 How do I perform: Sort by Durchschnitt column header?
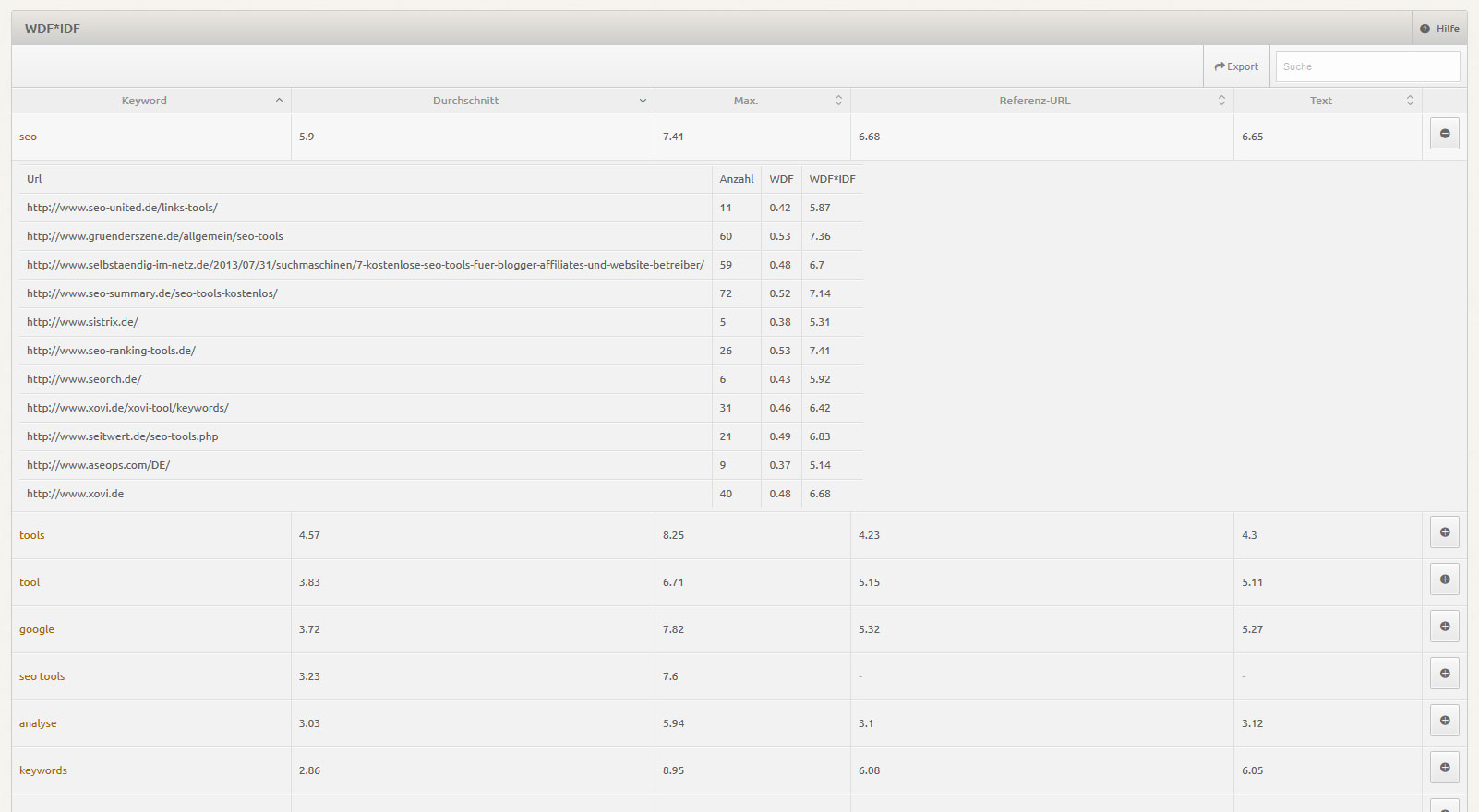pos(466,101)
